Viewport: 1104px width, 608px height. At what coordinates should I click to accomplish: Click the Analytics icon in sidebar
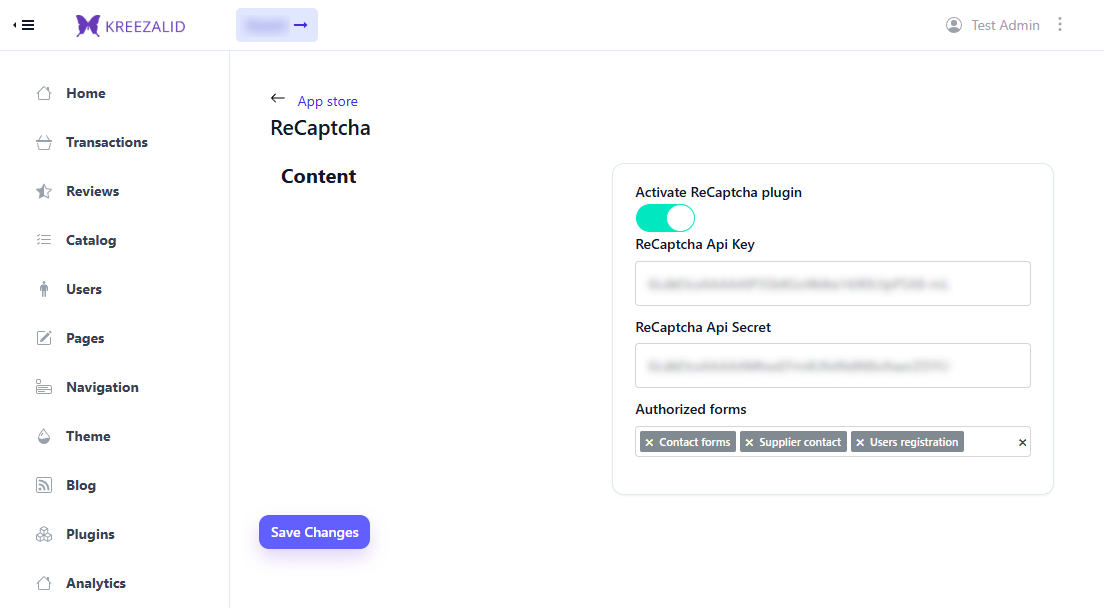tap(44, 583)
